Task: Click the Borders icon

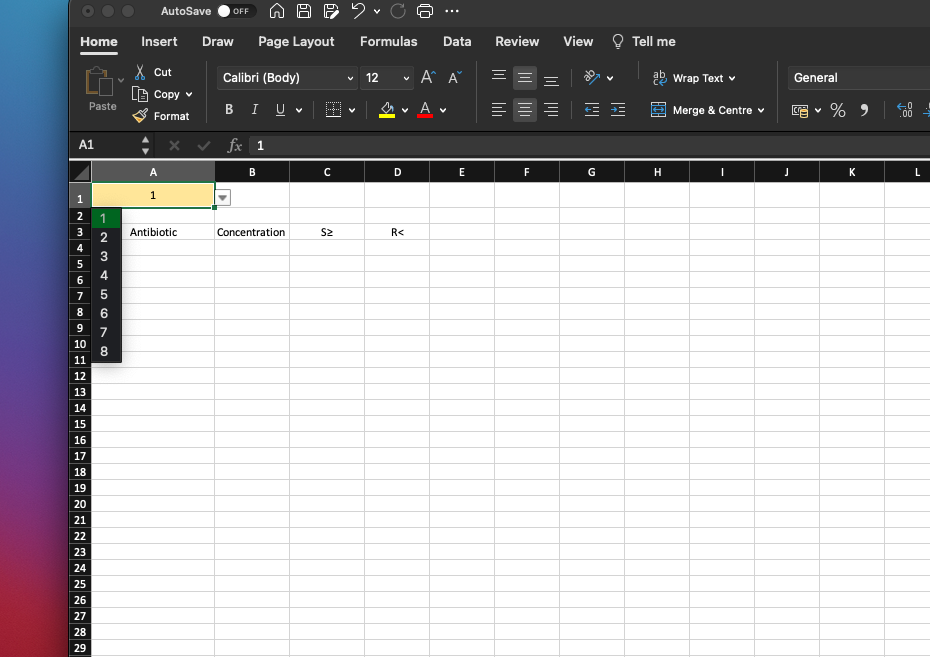Action: [x=333, y=110]
